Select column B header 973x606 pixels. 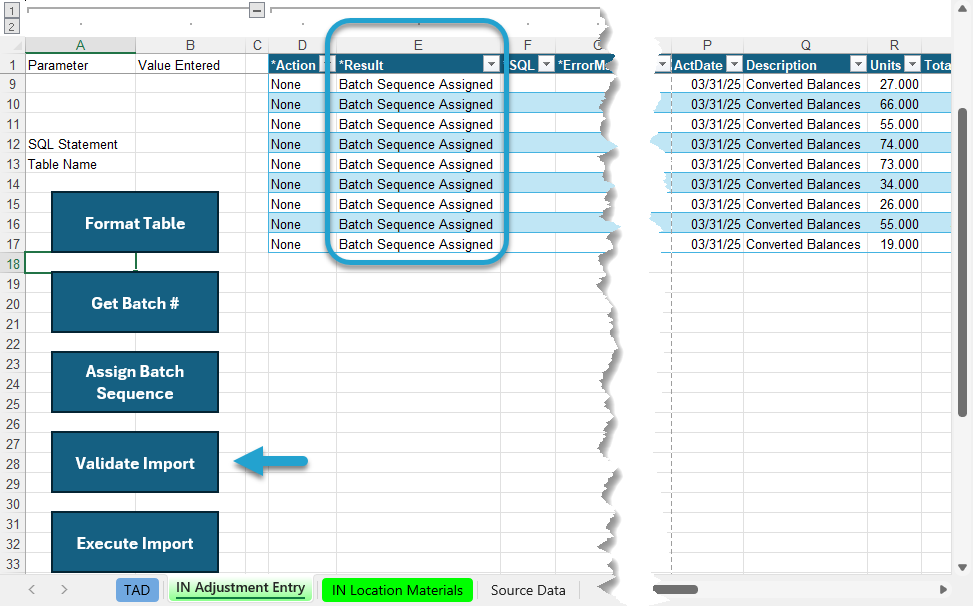[191, 45]
